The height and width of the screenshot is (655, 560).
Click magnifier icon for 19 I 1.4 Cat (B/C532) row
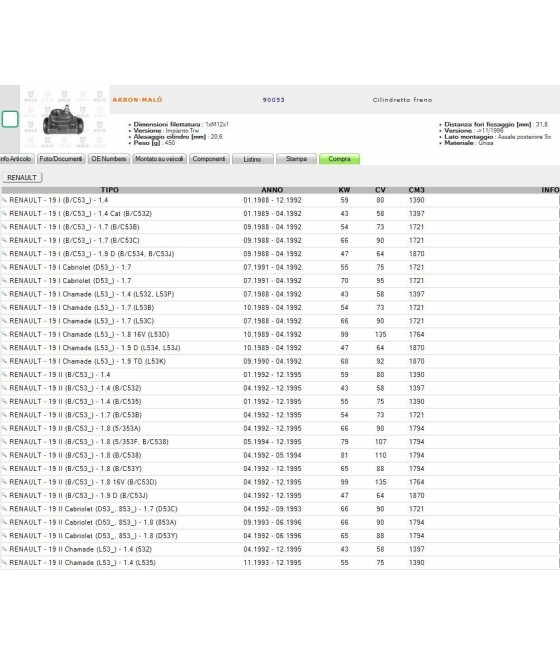click(4, 213)
